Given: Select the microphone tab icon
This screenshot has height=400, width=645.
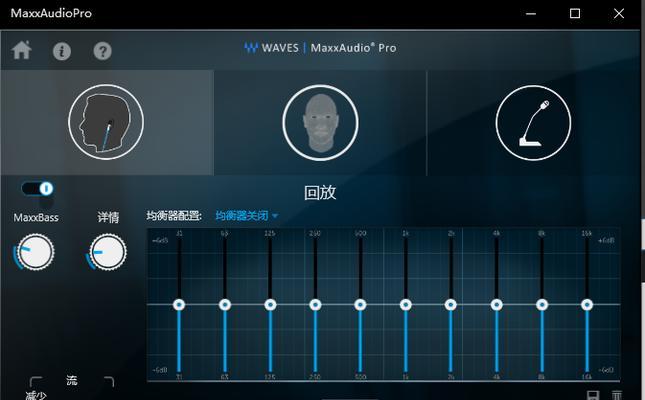Looking at the screenshot, I should pos(533,123).
